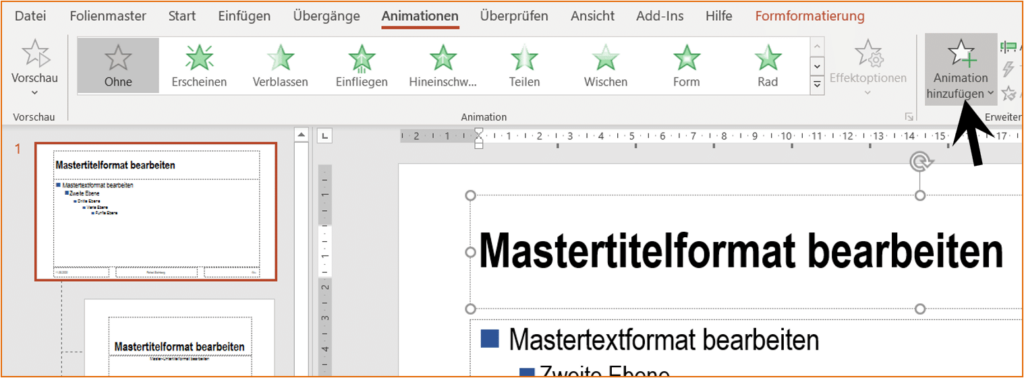1024x378 pixels.
Task: Open the Hilfe tab
Action: (x=718, y=16)
